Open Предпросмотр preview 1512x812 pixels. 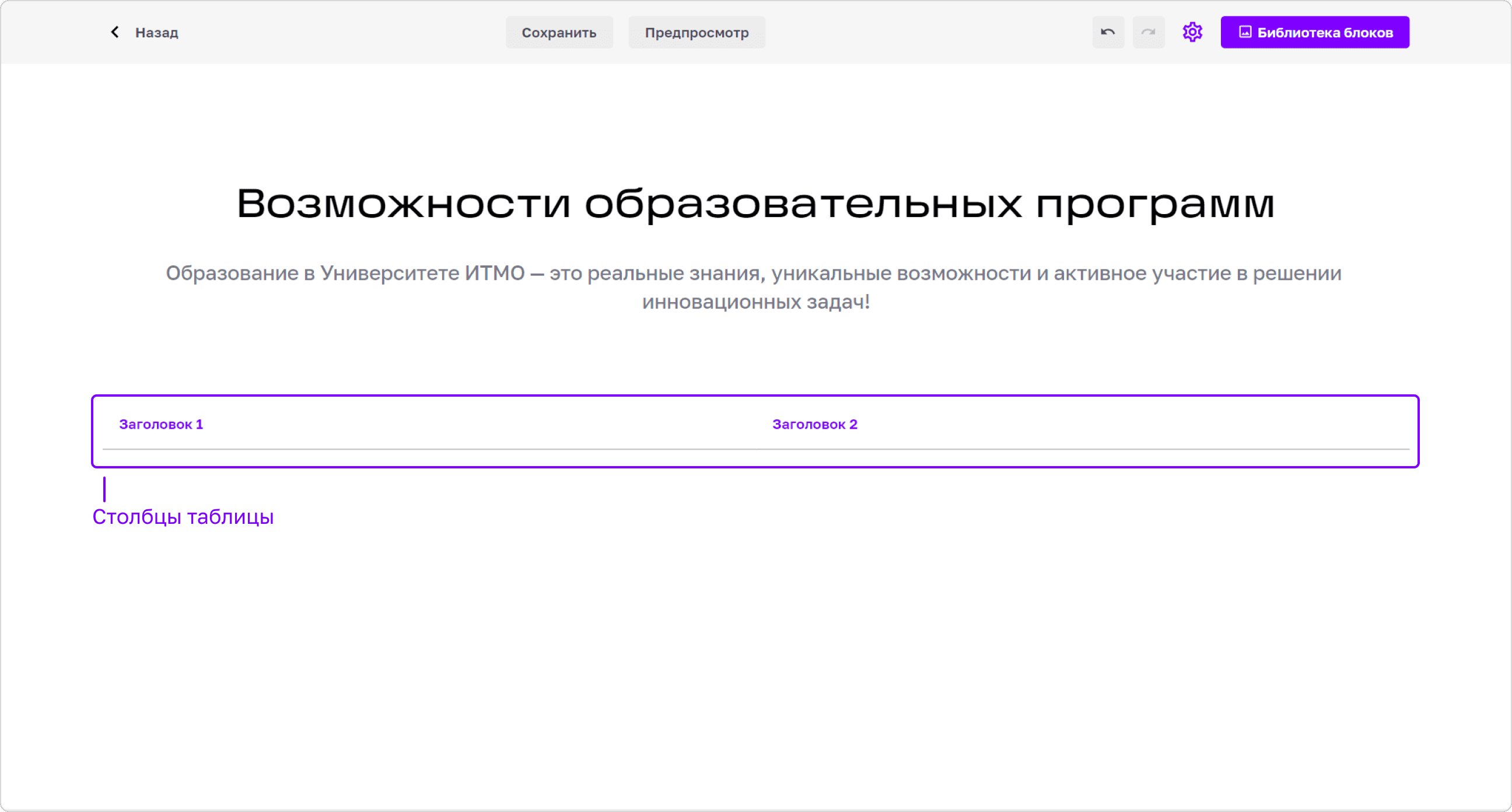point(696,32)
